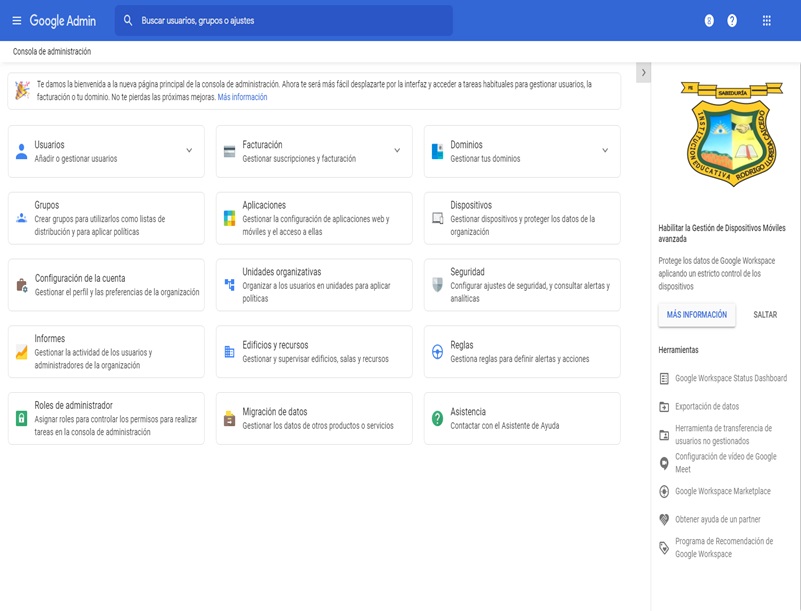This screenshot has height=611, width=801.
Task: Click the Edificios y recursos icon
Action: 229,352
